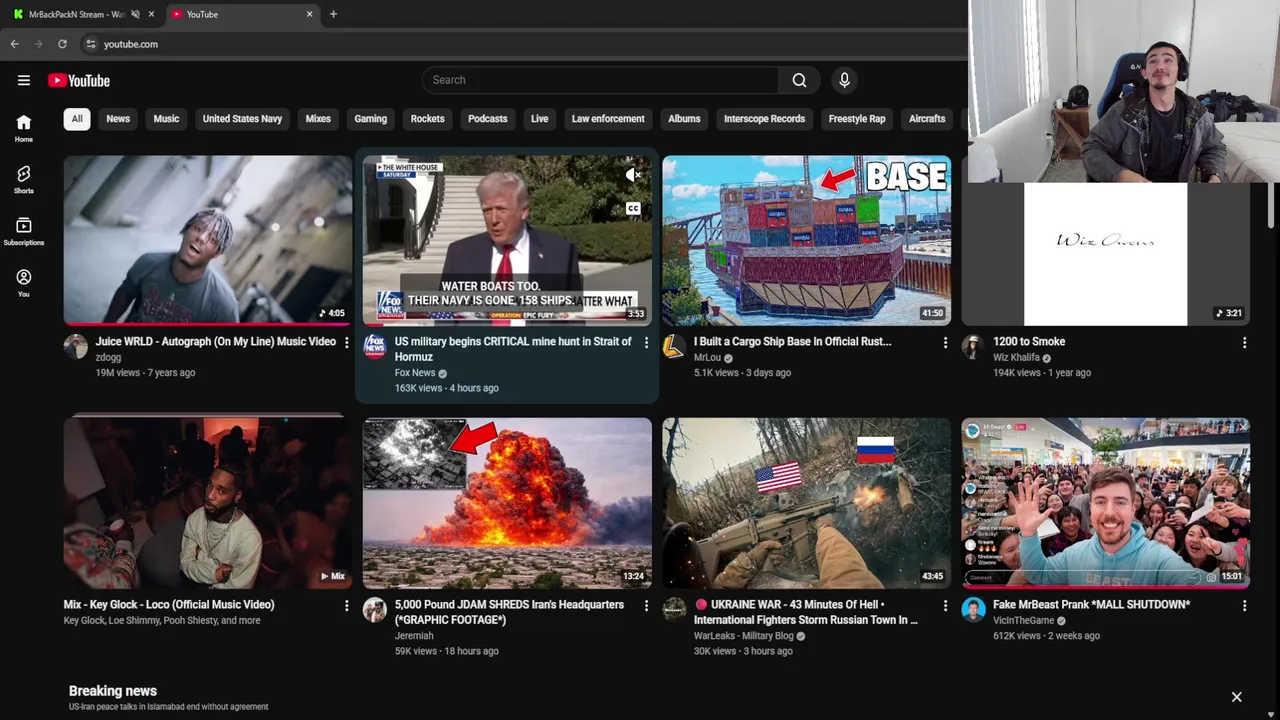Screen dimensions: 1280x720
Task: Open the You sidebar icon
Action: tap(24, 283)
